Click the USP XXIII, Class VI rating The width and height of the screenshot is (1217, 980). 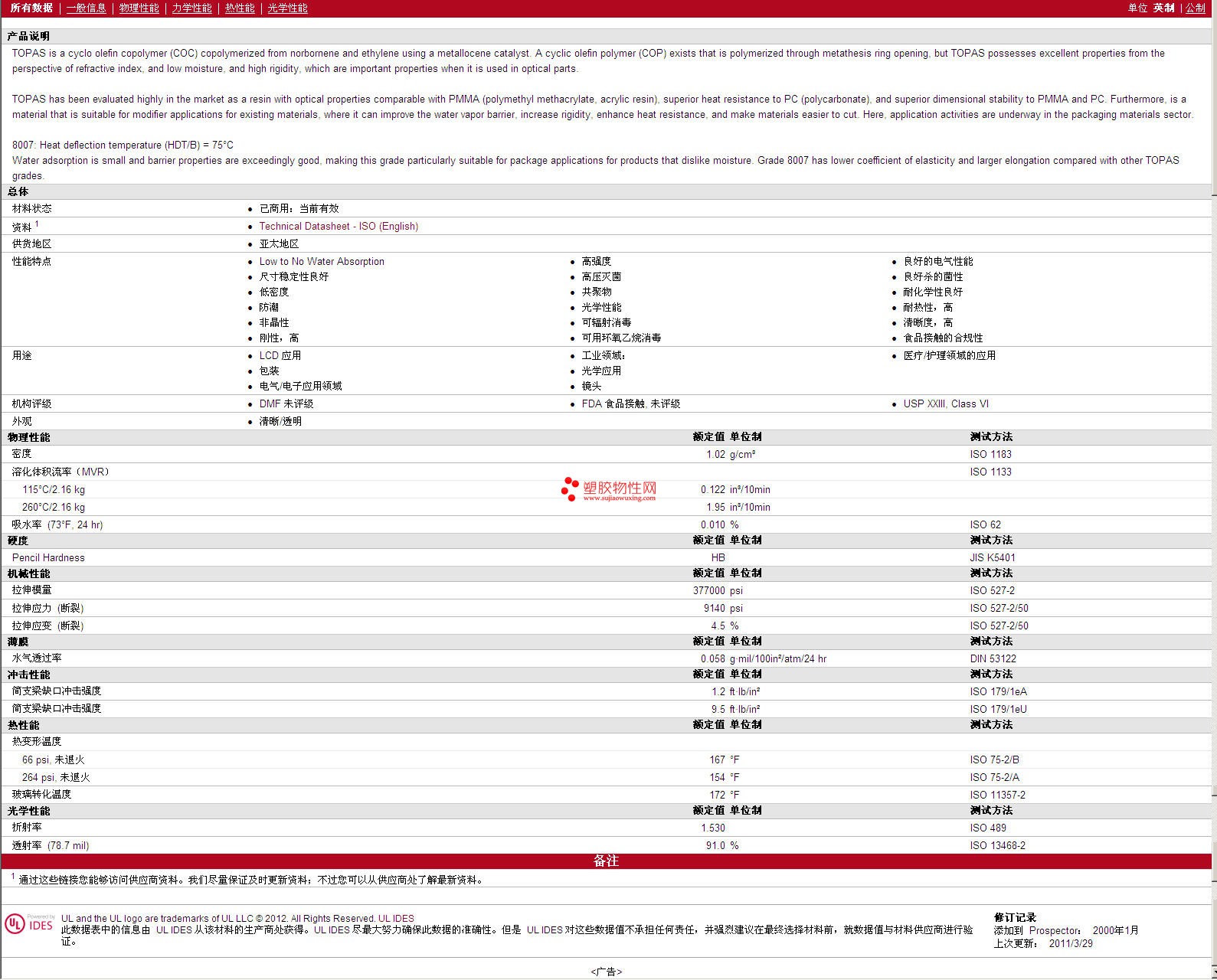(x=946, y=403)
